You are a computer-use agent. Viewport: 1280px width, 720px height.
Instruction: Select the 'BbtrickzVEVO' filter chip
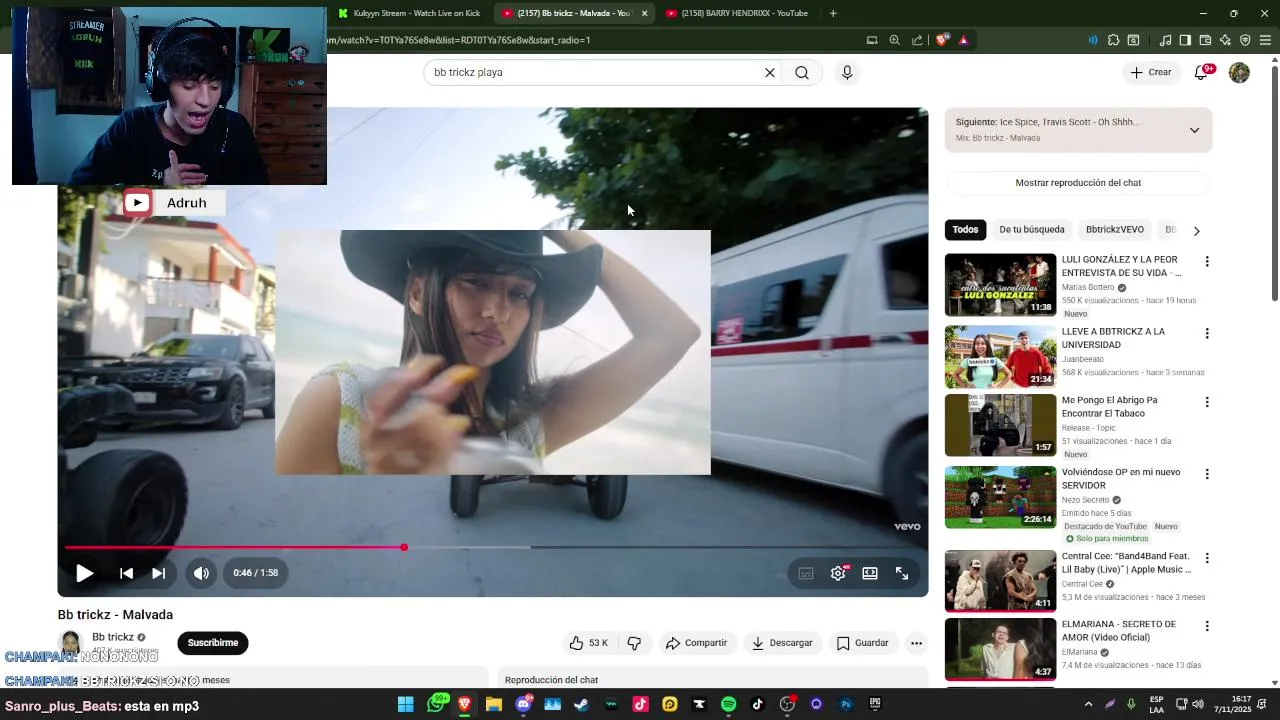1115,230
